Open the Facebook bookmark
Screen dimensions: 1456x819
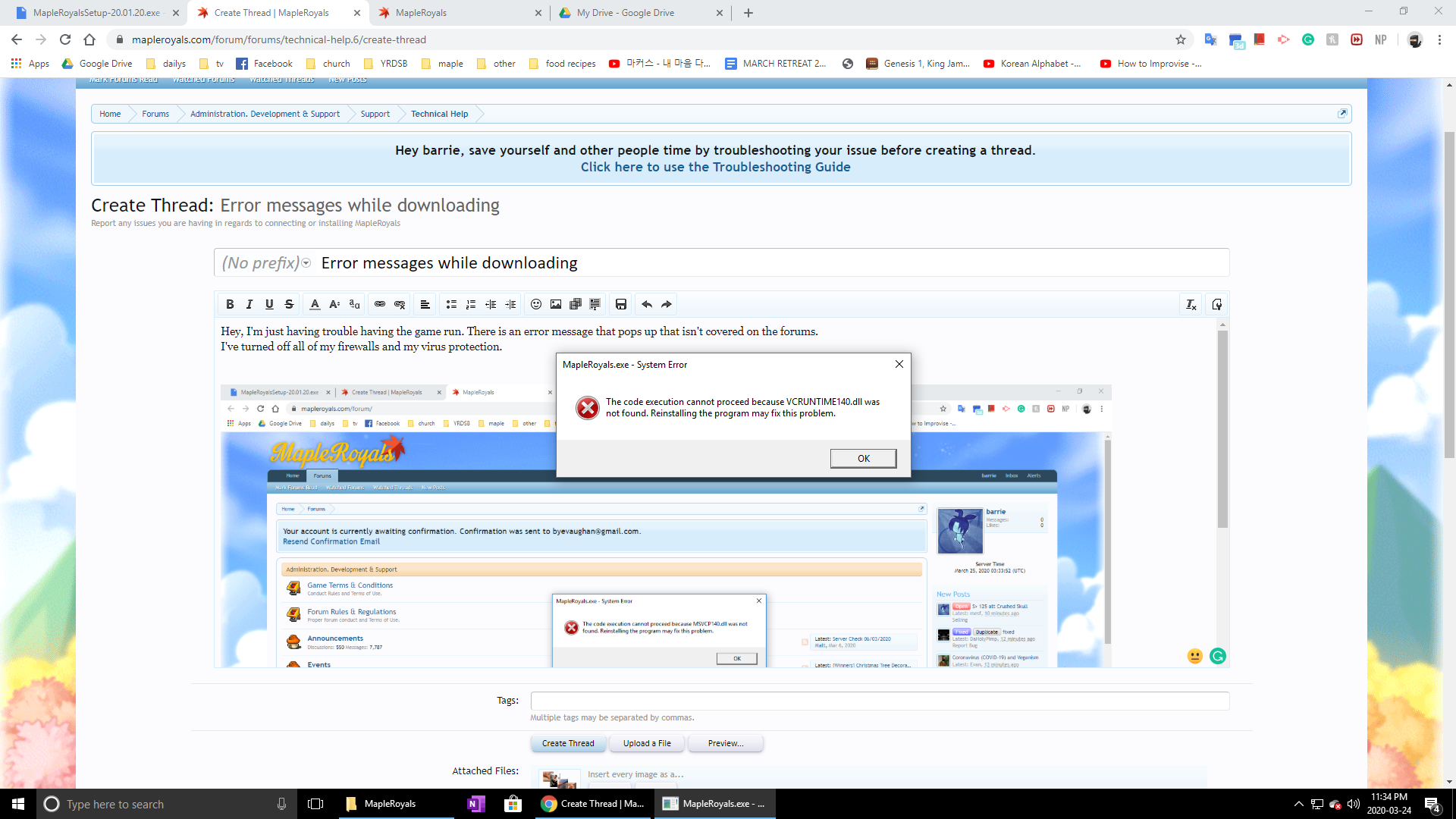(x=265, y=64)
